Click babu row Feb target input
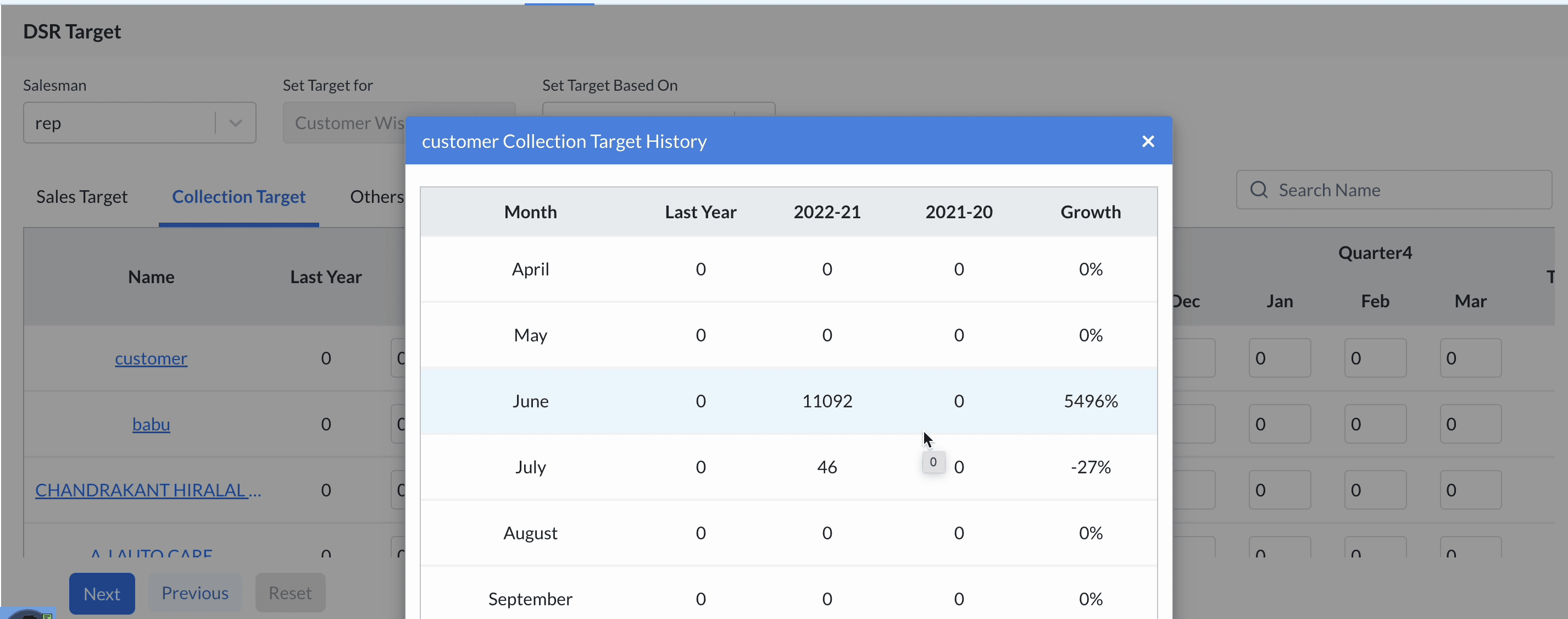Viewport: 1568px width, 619px height. [x=1375, y=424]
